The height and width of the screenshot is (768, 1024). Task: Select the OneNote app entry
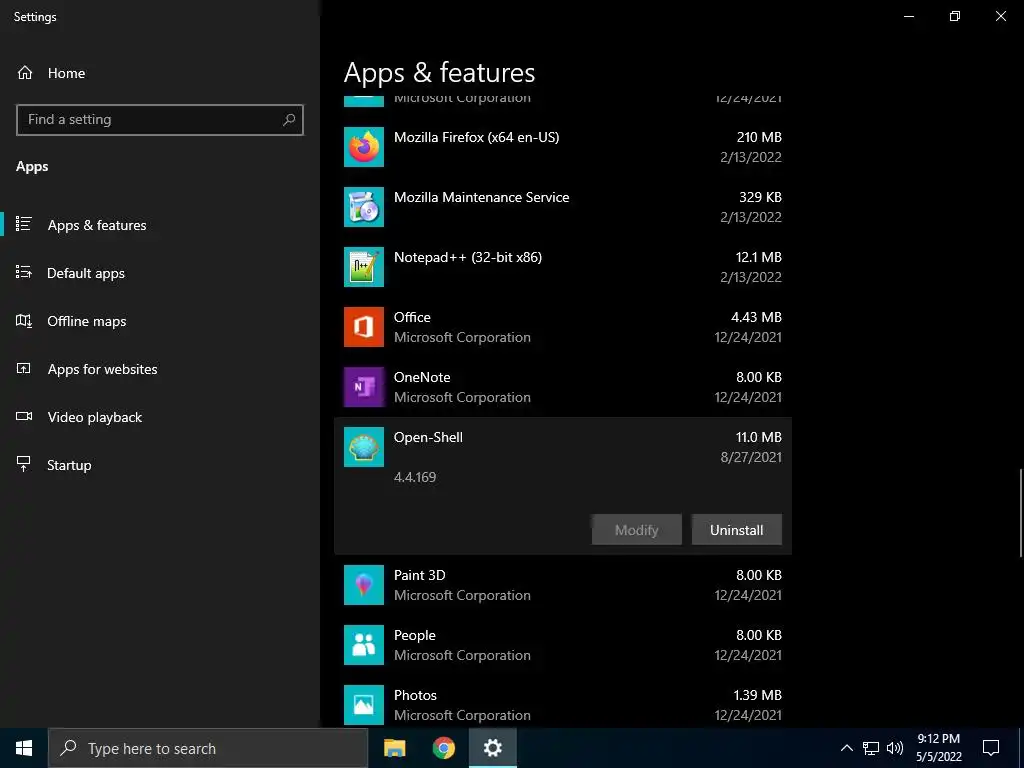click(563, 387)
